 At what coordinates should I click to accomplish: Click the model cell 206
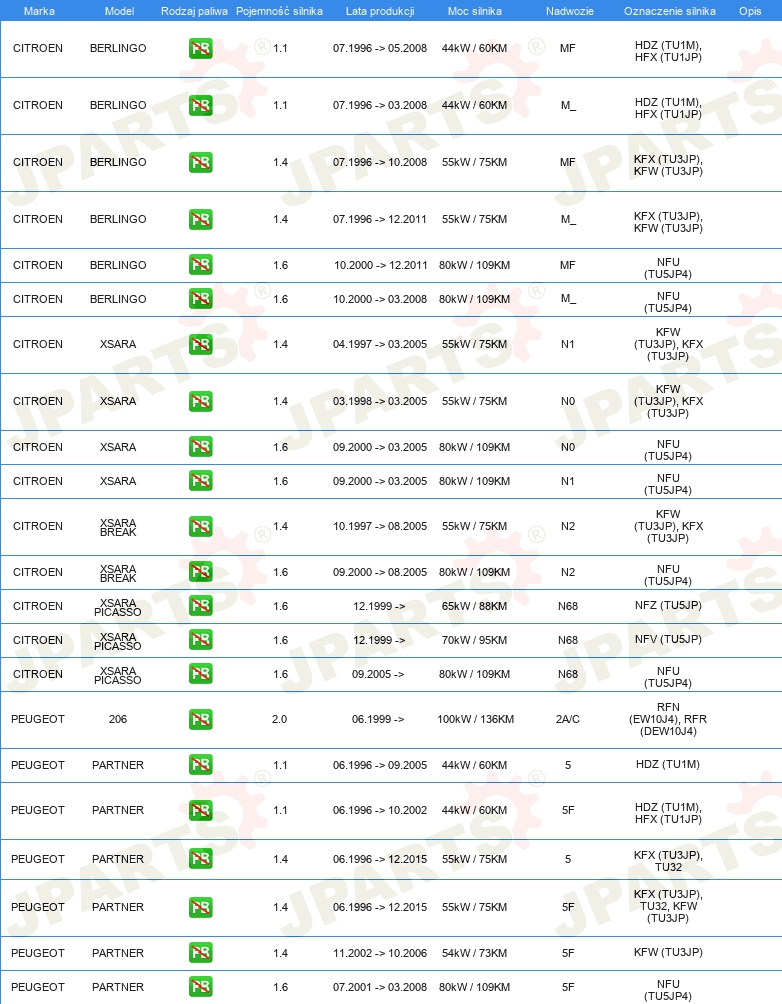(118, 719)
